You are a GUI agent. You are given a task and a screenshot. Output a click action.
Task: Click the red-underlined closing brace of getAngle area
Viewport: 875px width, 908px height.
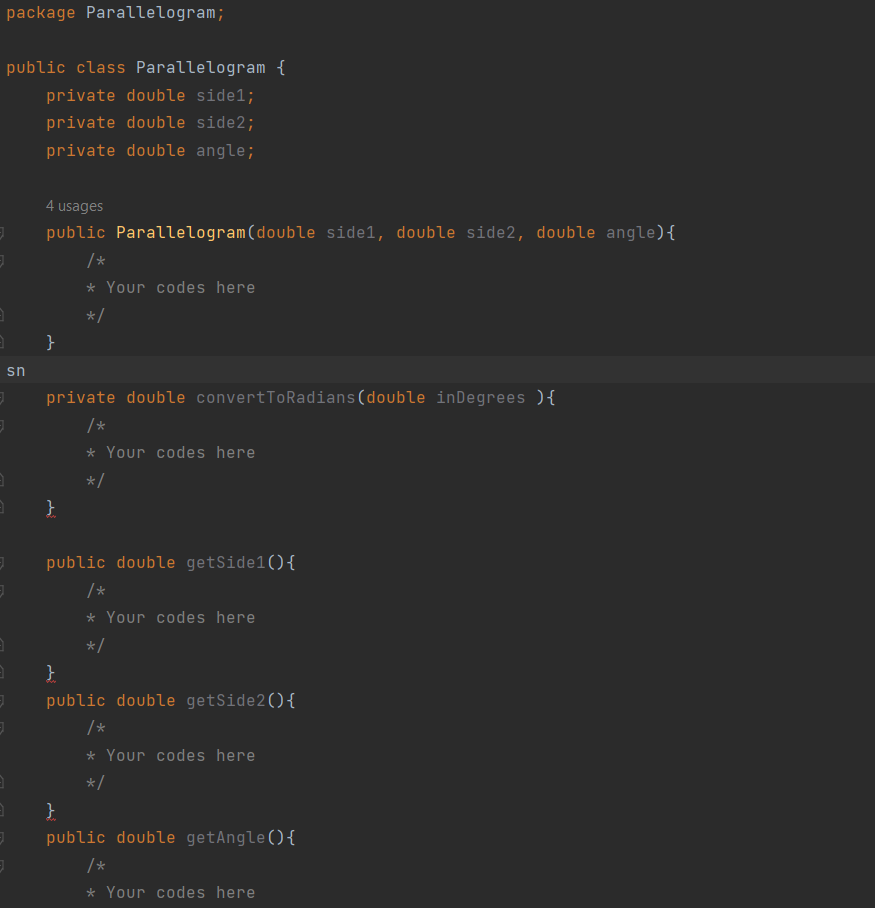click(x=51, y=810)
